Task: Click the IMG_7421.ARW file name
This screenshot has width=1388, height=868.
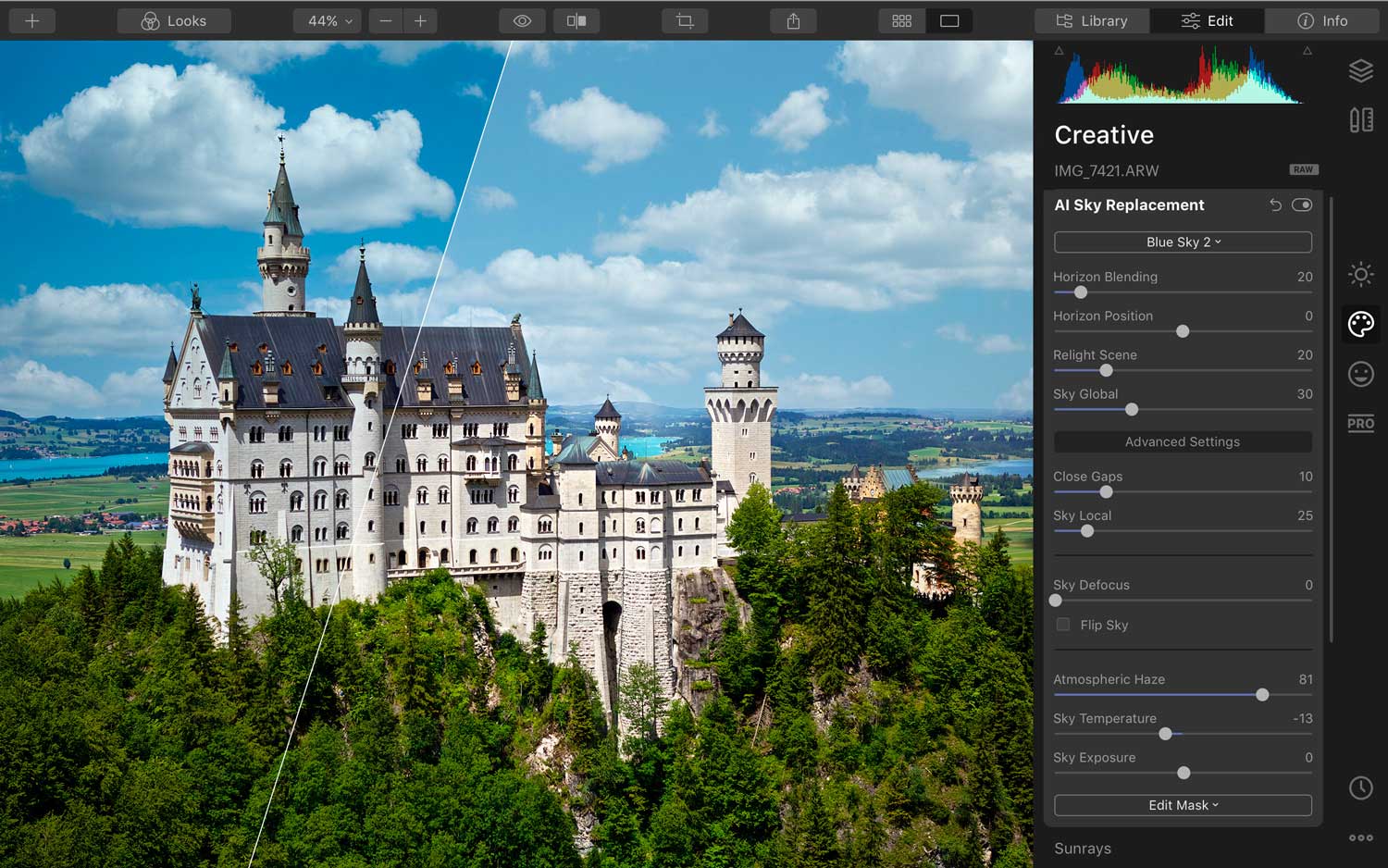Action: click(1107, 171)
